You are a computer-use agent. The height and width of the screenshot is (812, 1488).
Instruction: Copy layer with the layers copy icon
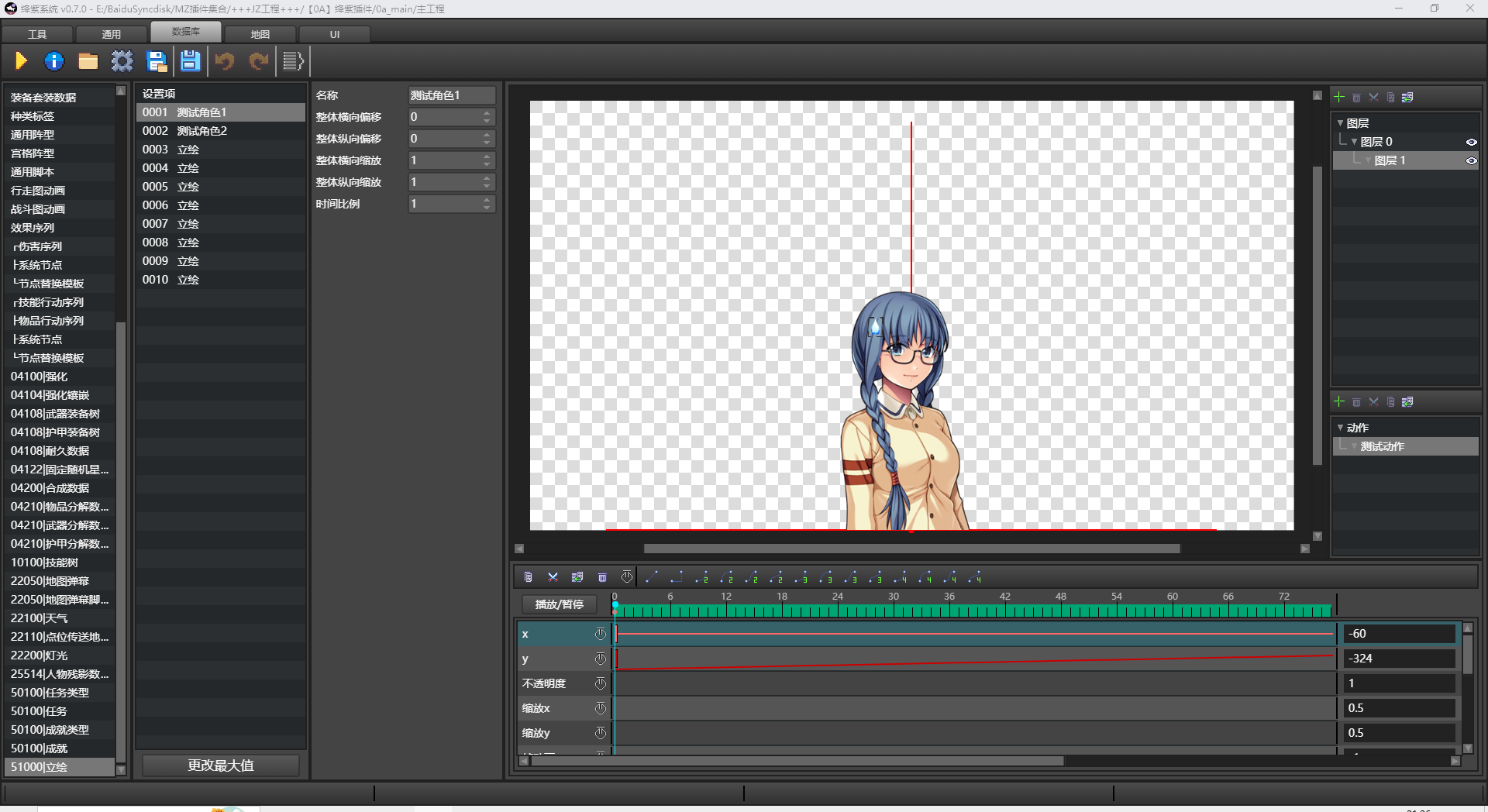[x=1390, y=98]
